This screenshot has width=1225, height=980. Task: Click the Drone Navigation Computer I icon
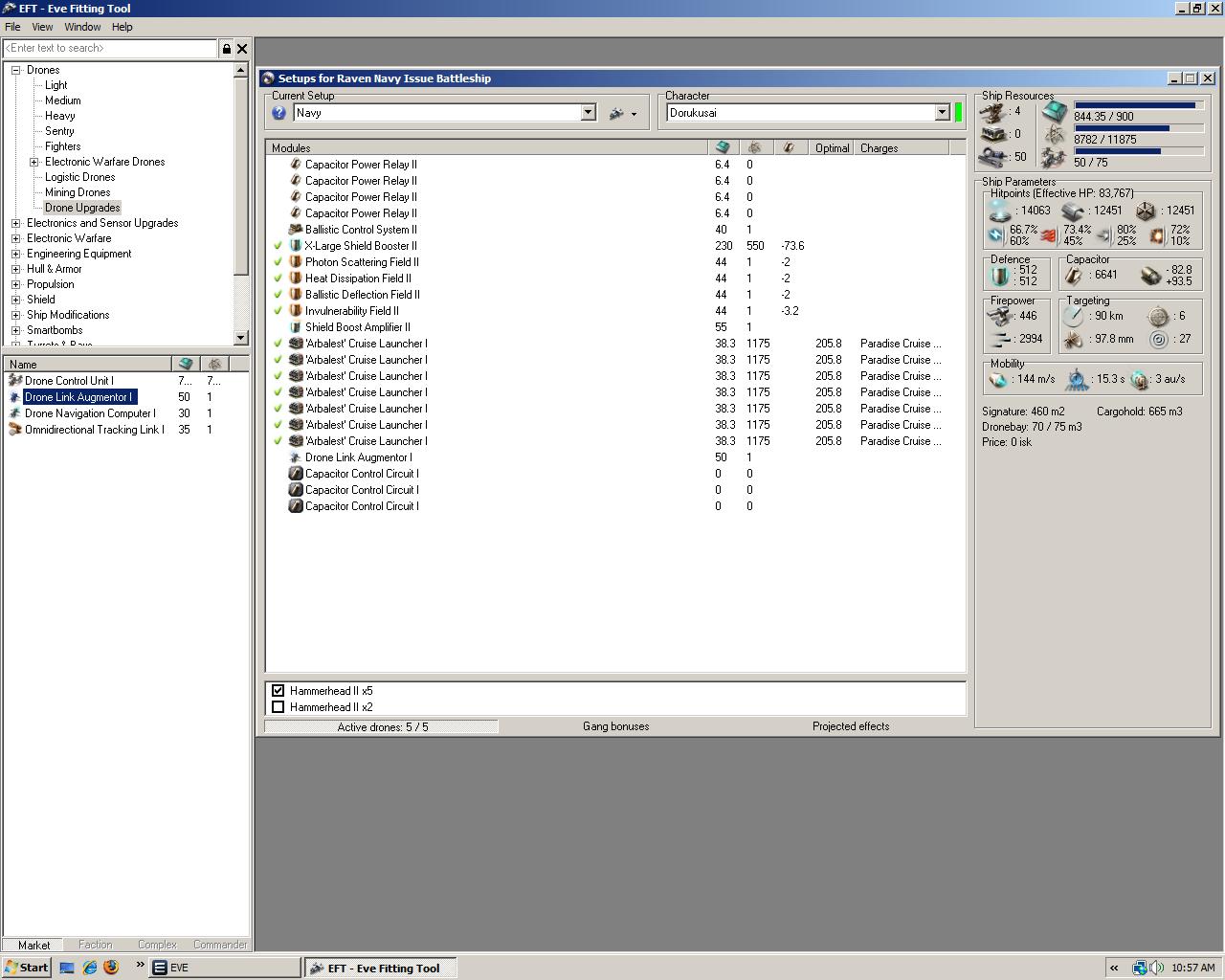coord(14,412)
